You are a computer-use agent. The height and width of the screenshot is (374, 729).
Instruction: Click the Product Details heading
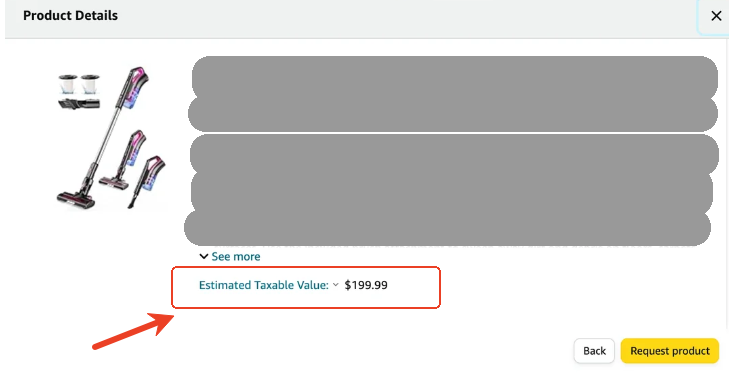click(70, 15)
